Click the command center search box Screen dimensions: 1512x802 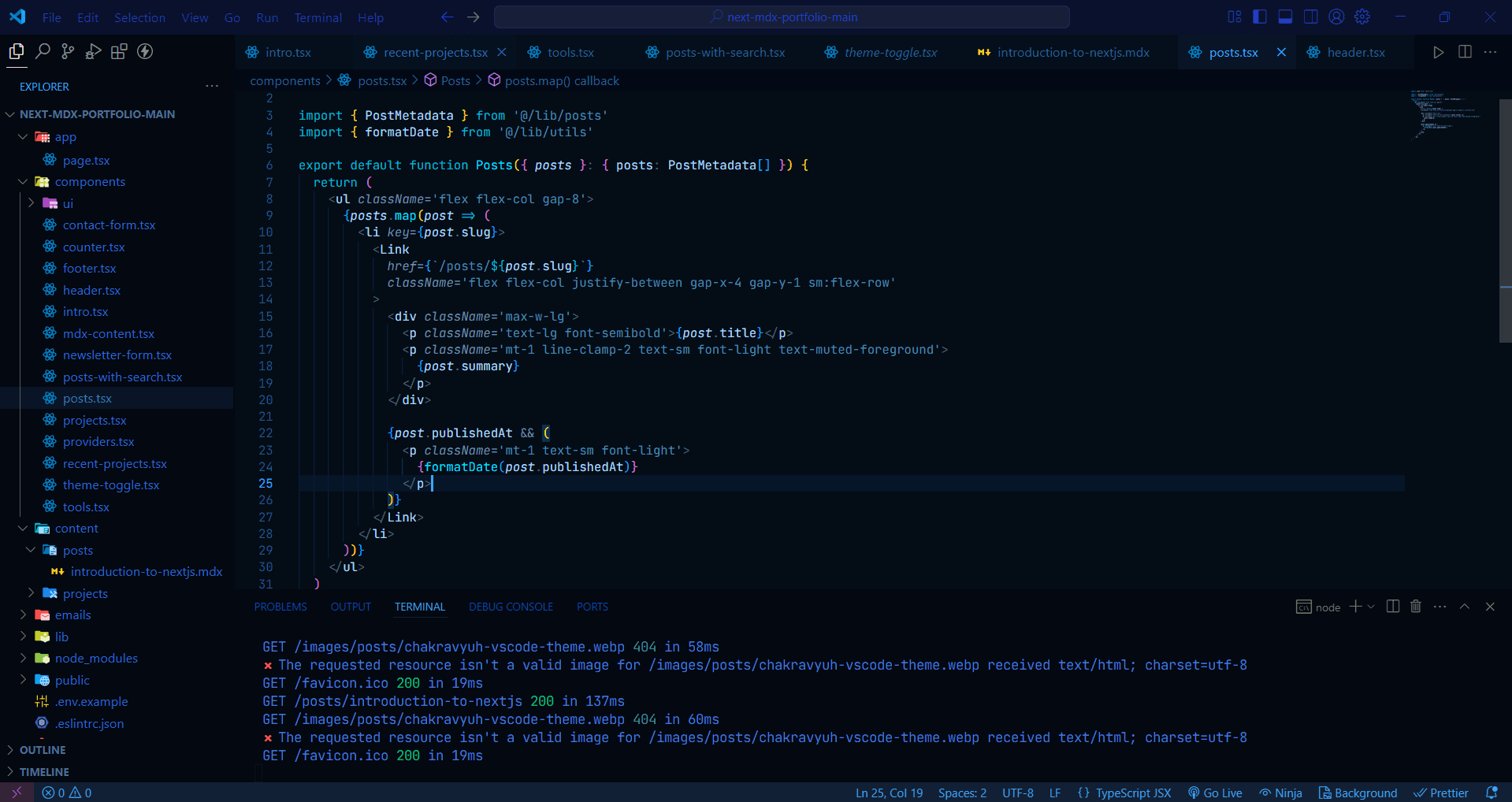[x=782, y=17]
